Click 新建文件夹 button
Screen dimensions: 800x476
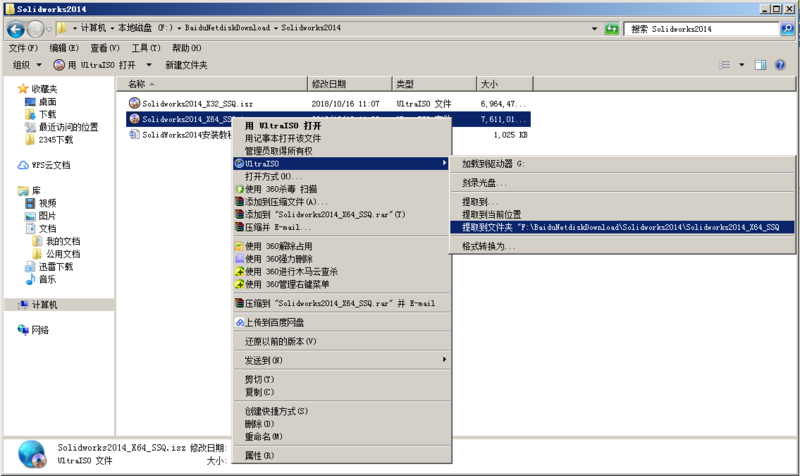[x=186, y=65]
